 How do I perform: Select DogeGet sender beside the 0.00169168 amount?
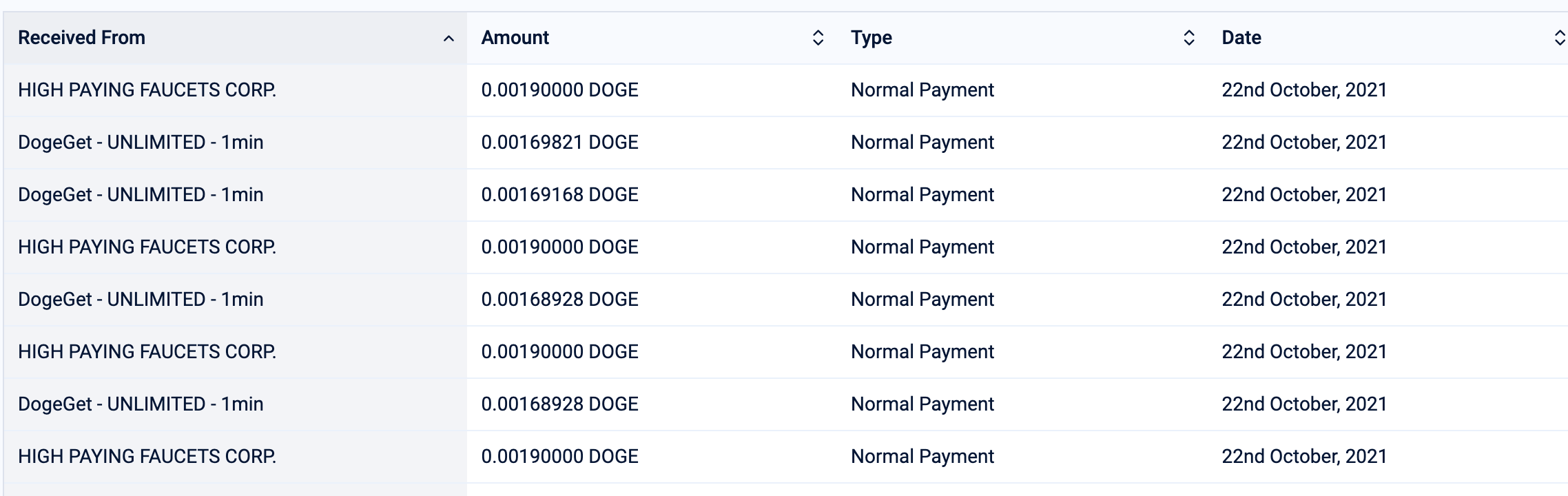[141, 195]
